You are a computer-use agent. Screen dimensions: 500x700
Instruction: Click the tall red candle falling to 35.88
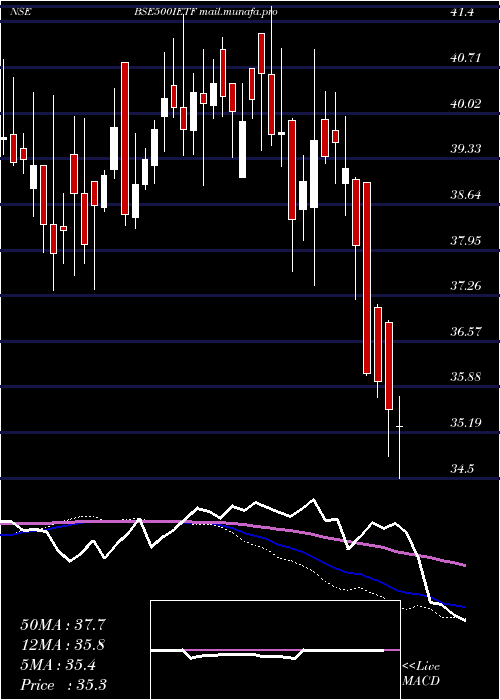(x=367, y=278)
